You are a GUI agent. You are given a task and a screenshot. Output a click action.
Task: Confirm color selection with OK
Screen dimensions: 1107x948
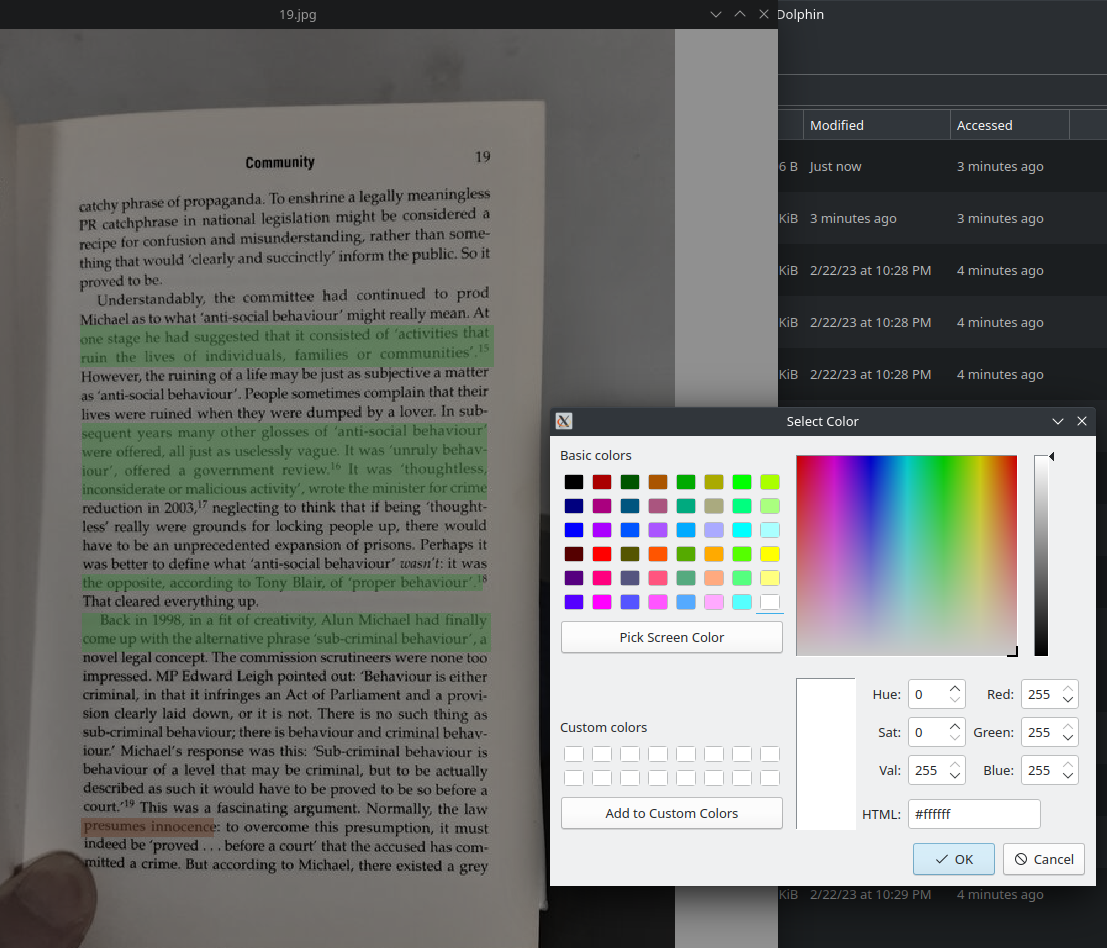(953, 859)
